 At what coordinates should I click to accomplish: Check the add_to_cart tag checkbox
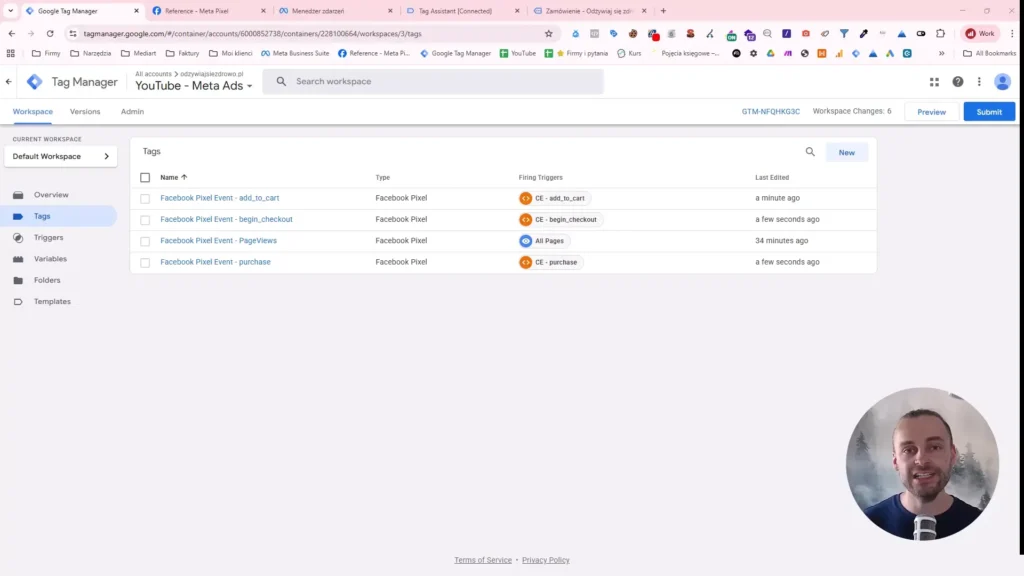(145, 199)
